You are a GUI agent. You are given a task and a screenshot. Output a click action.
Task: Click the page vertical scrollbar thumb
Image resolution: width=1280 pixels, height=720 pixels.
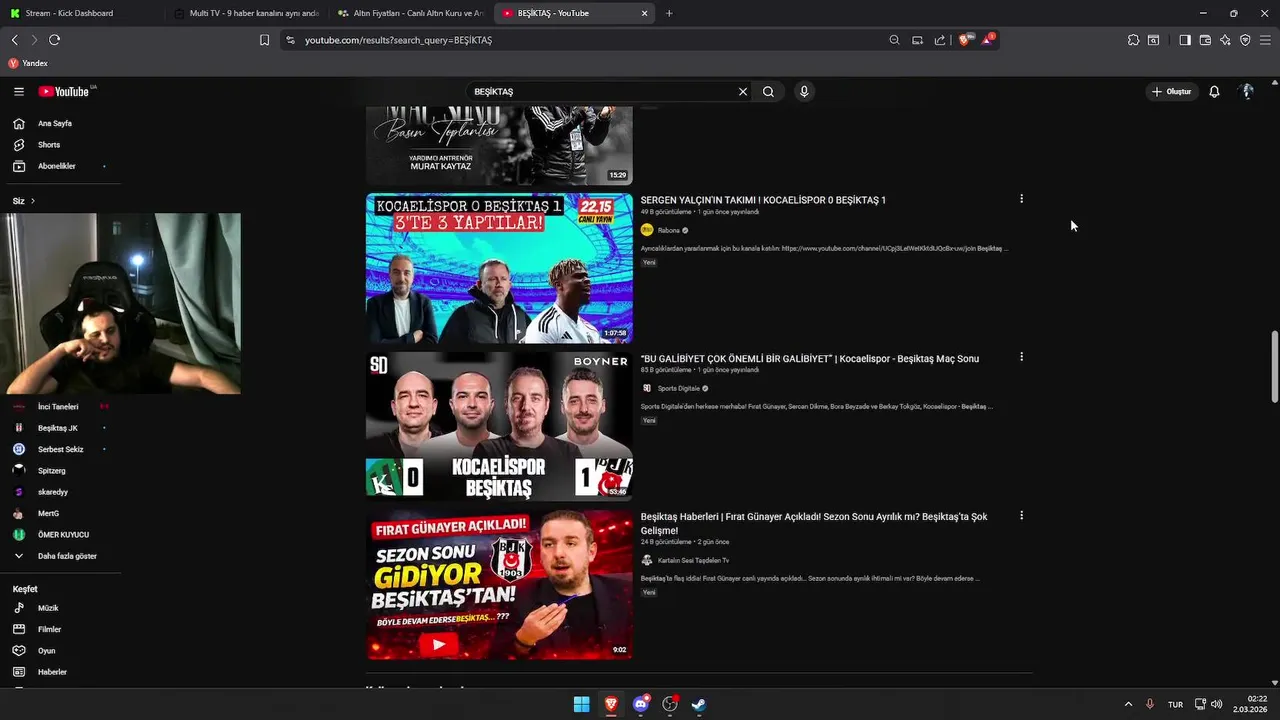(x=1274, y=366)
